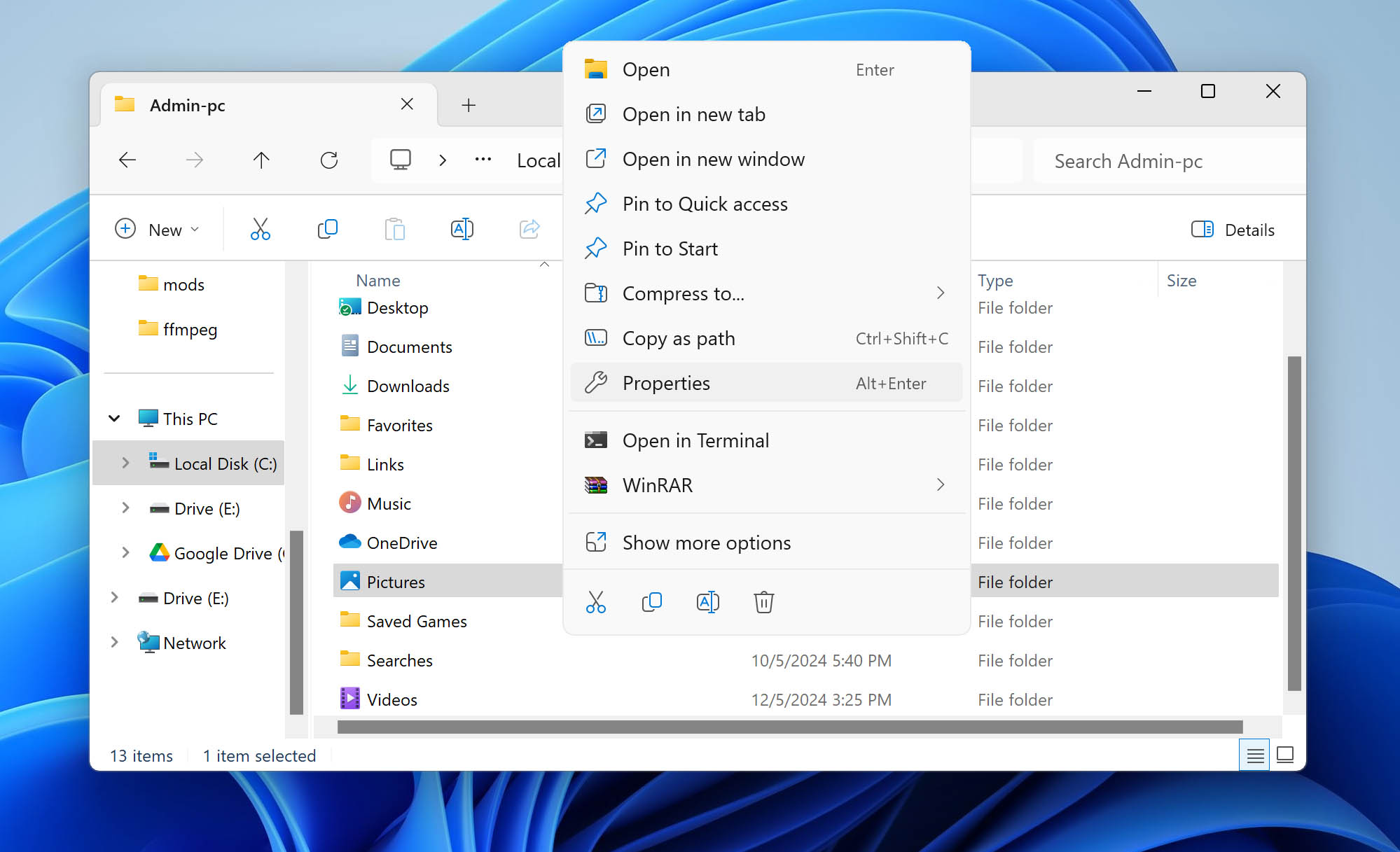This screenshot has height=852, width=1400.
Task: Select Open in Terminal
Action: 766,440
